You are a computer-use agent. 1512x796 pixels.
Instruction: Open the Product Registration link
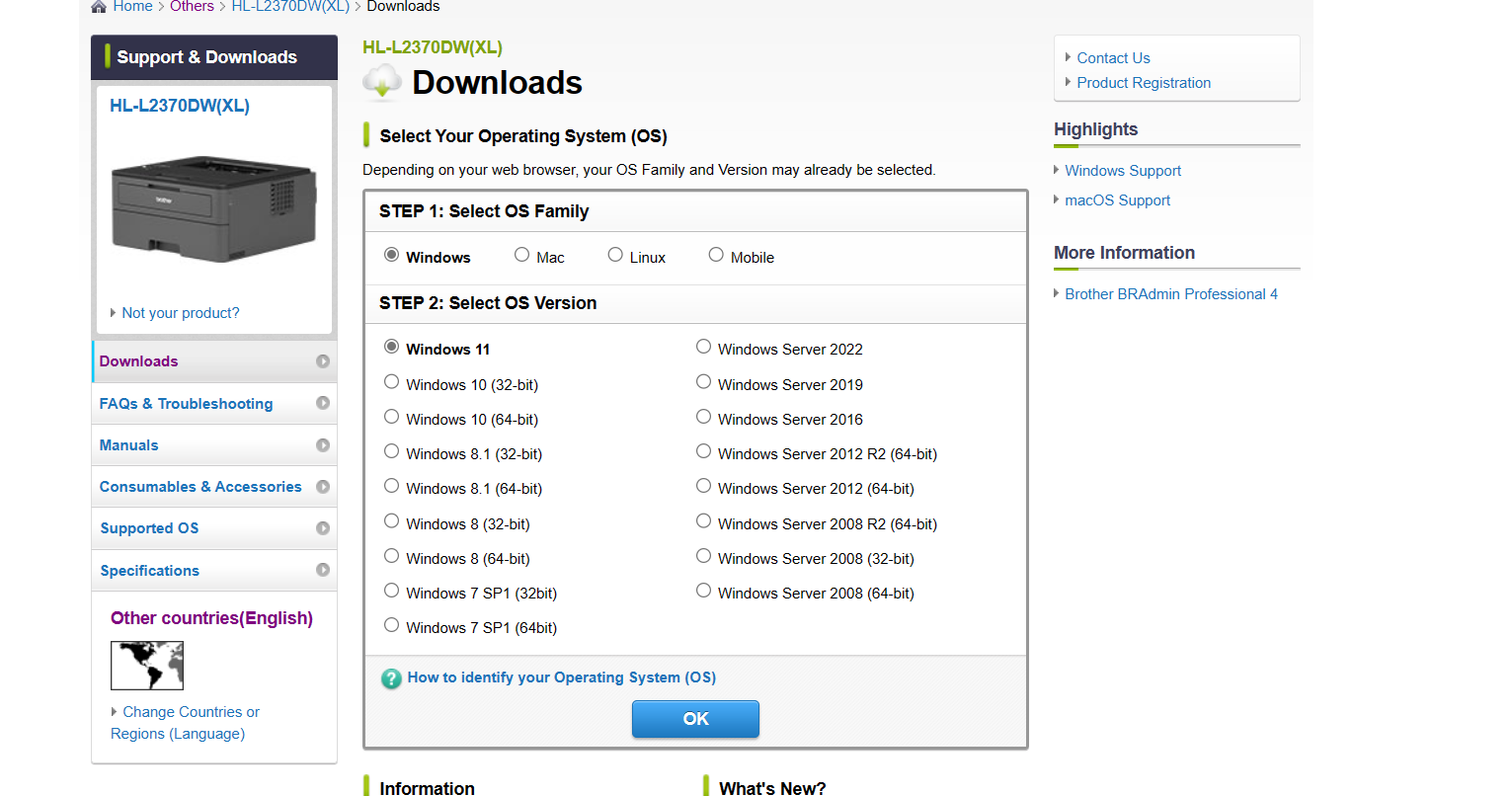pos(1144,83)
